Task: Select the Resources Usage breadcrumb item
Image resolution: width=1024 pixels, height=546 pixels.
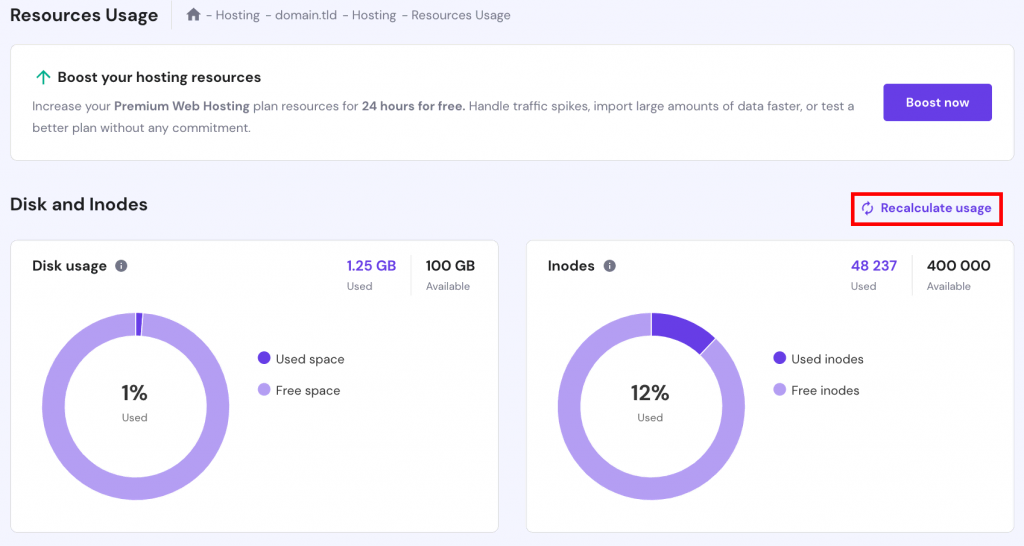Action: tap(461, 16)
